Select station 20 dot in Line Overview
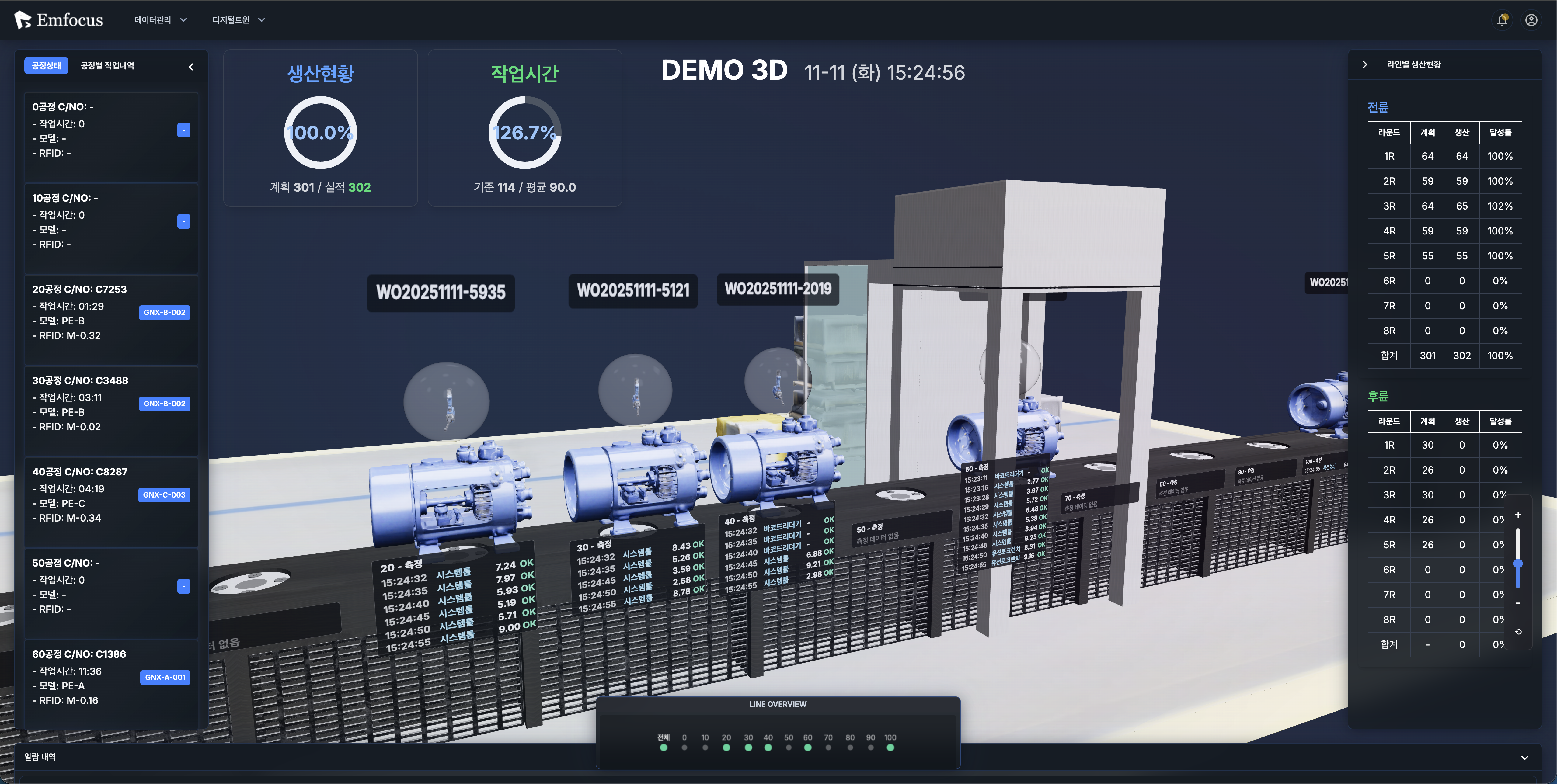 [726, 748]
